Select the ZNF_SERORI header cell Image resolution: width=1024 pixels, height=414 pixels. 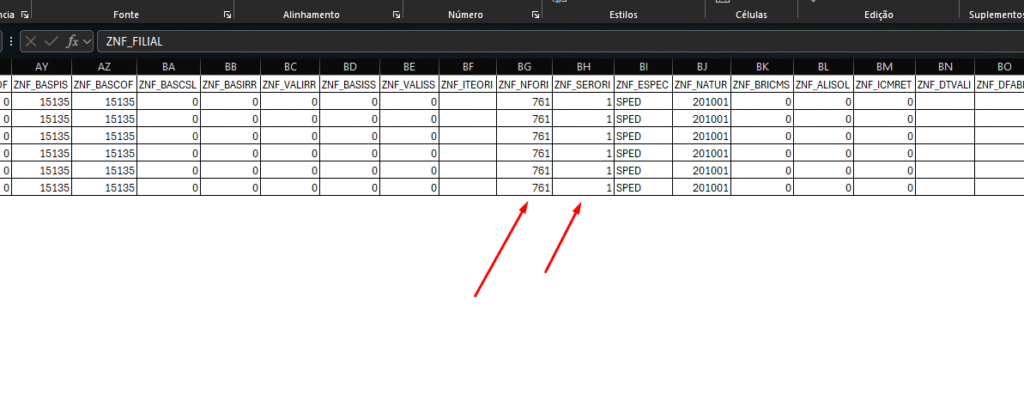583,84
